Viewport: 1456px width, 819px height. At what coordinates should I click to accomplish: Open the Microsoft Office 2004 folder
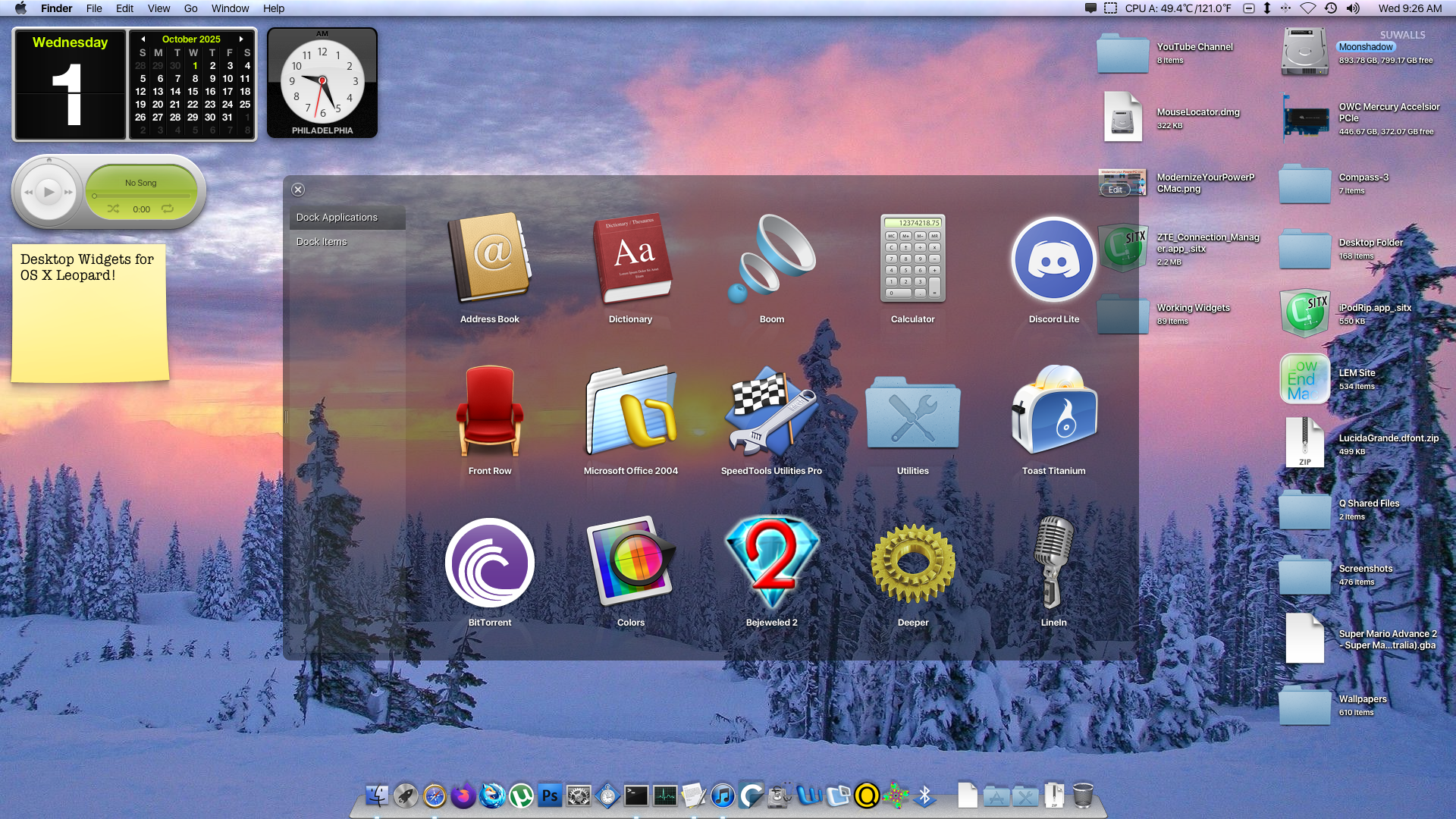click(630, 412)
